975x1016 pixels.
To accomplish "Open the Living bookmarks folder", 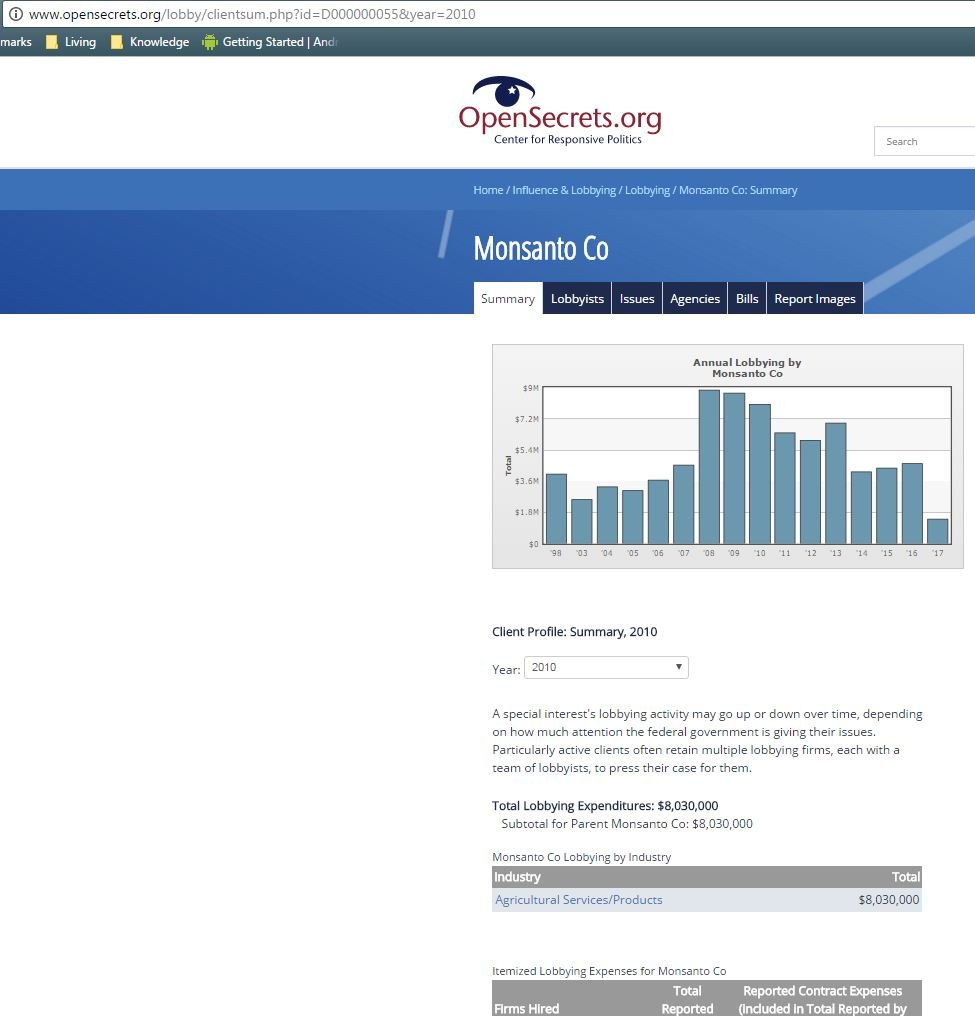I will tap(71, 42).
